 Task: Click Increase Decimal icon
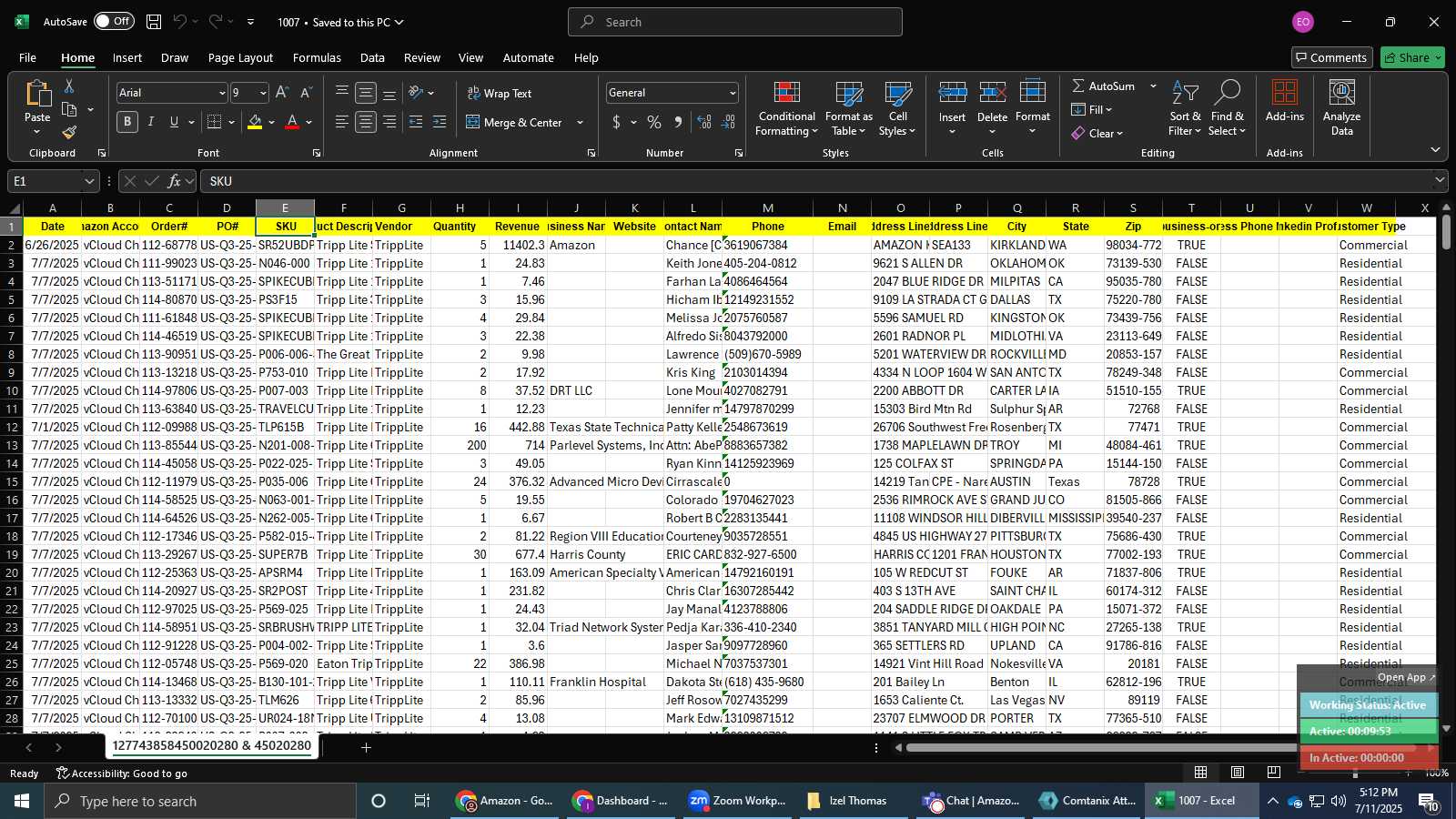704,122
